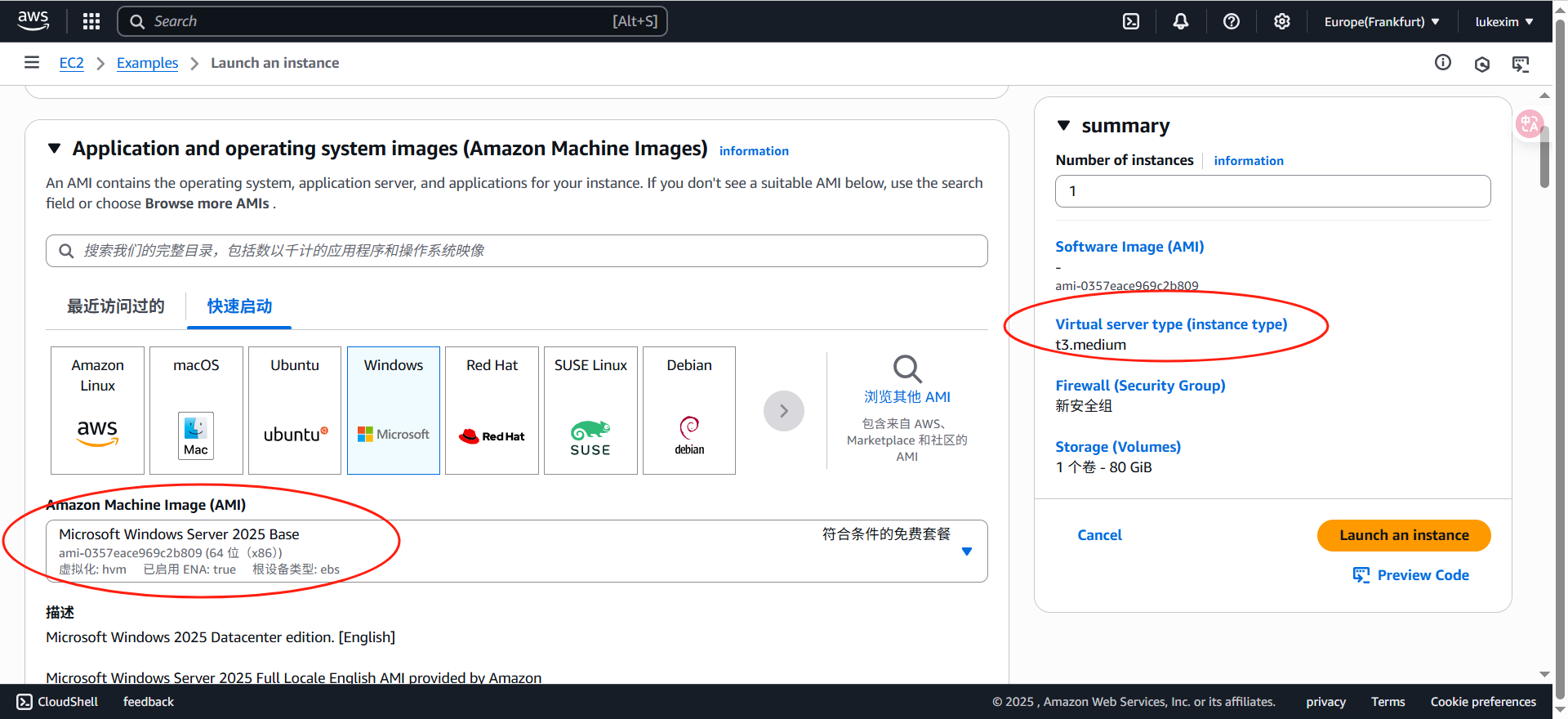1568x719 pixels.
Task: Select the macOS AMI tile
Action: point(196,410)
